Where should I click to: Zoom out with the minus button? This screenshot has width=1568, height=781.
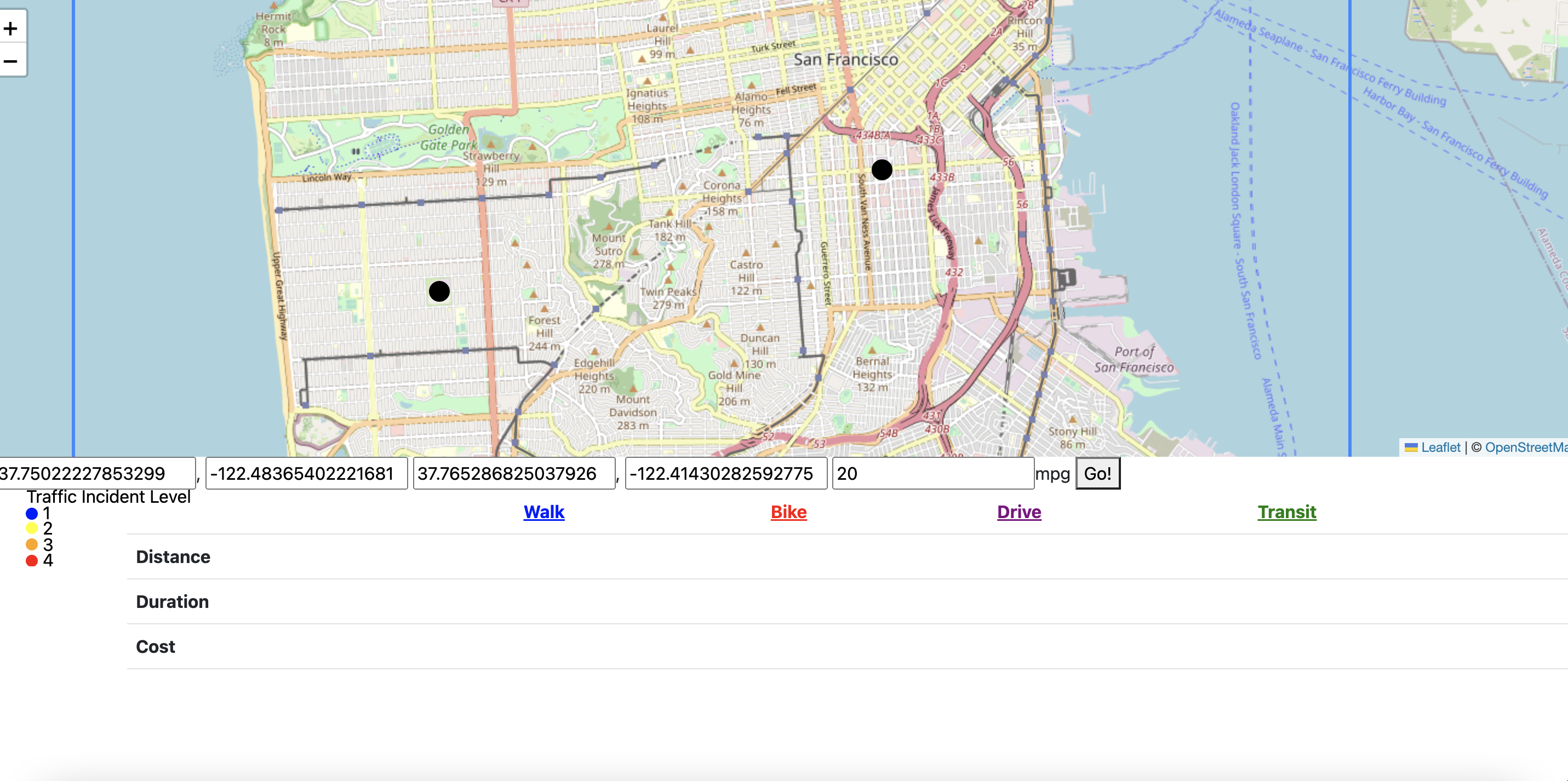(x=11, y=61)
